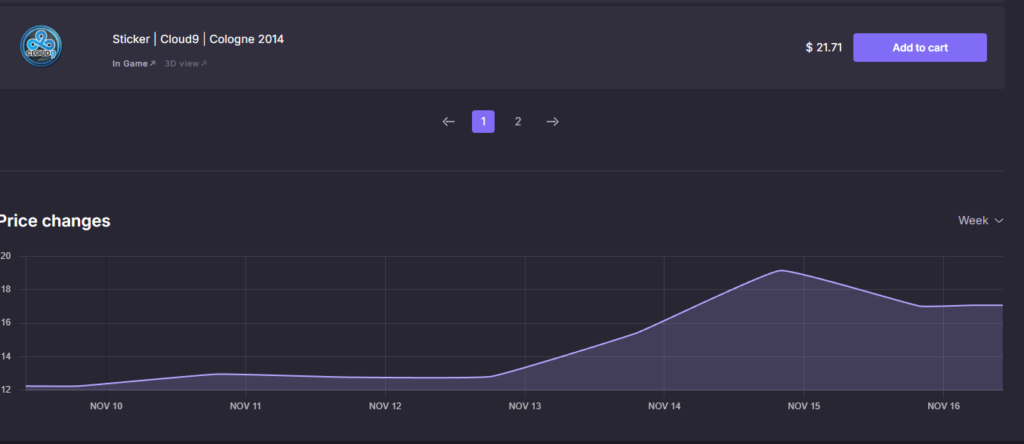1024x444 pixels.
Task: Go to next page with right arrow
Action: [x=552, y=122]
